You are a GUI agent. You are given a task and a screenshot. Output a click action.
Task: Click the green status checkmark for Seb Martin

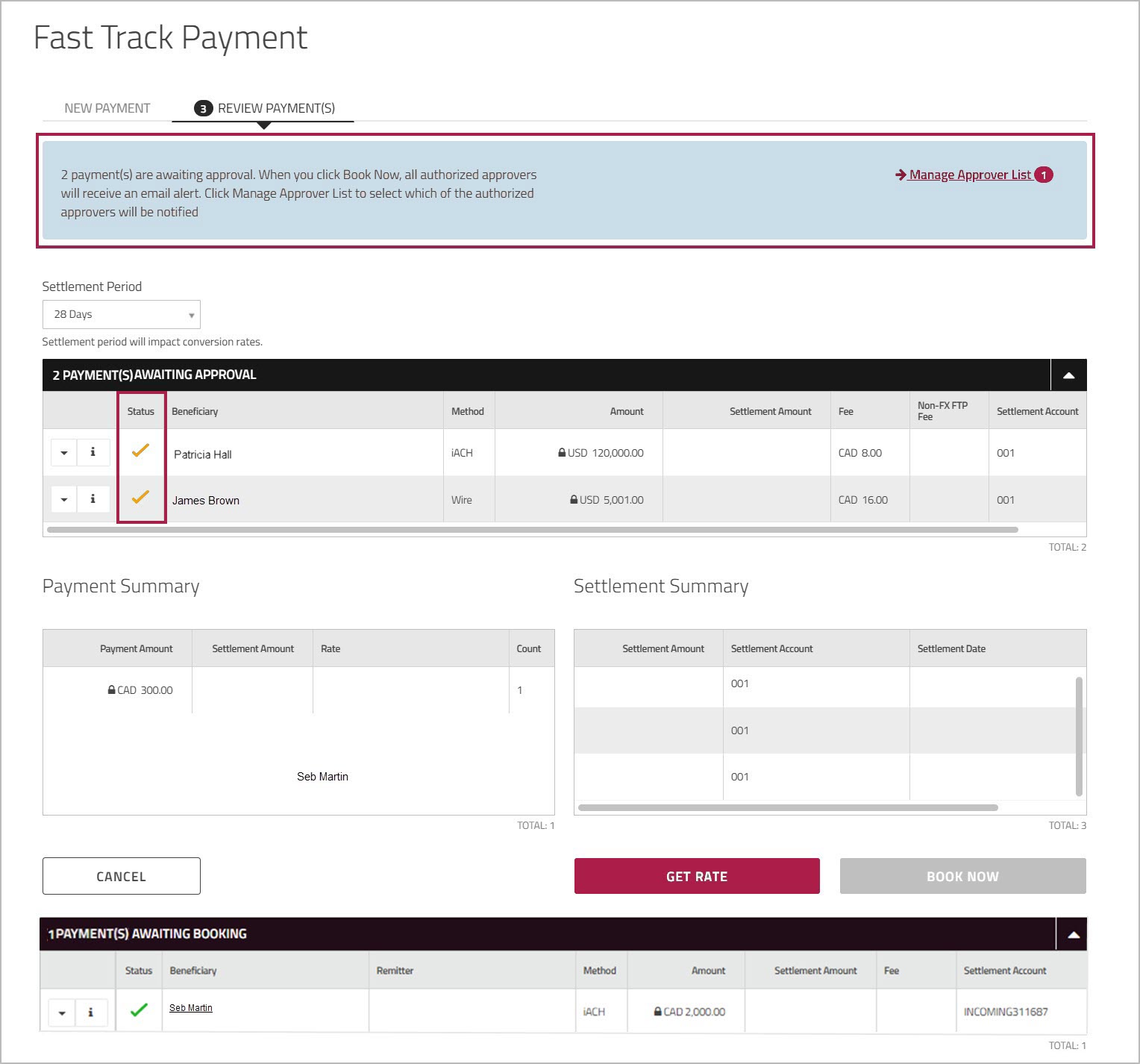tap(139, 1010)
